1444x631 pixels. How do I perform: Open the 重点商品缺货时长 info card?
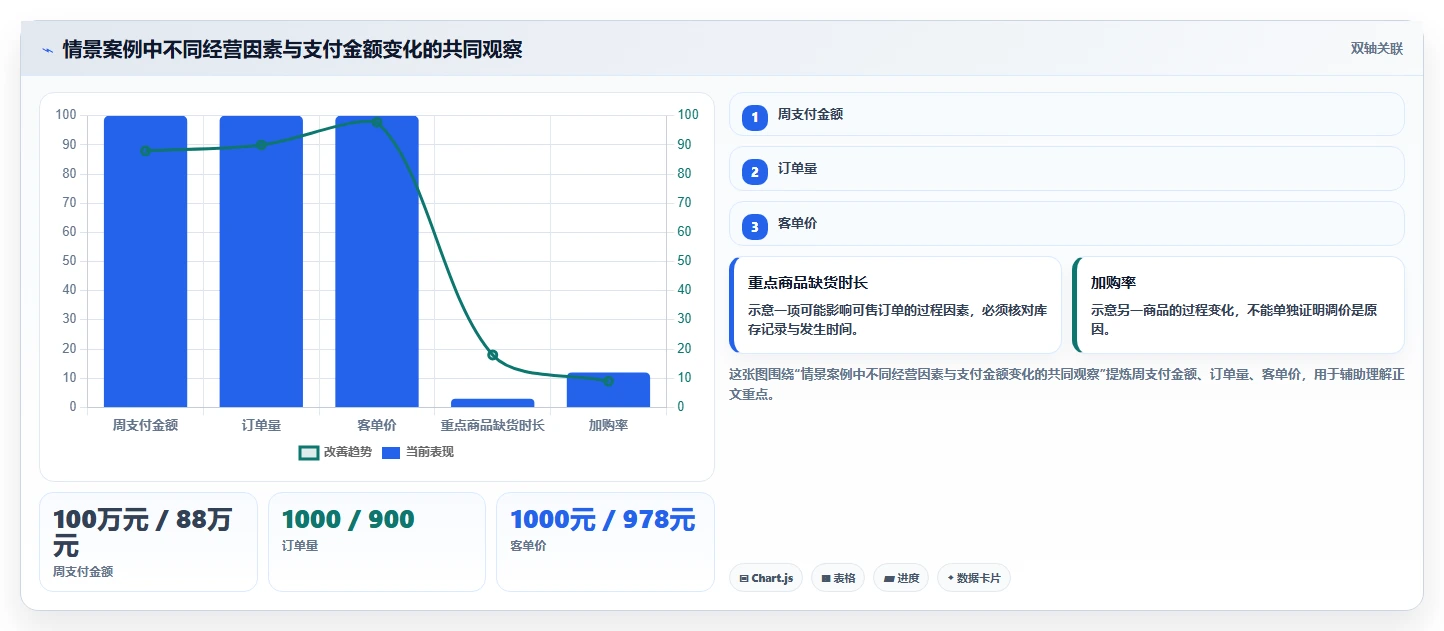click(x=895, y=305)
